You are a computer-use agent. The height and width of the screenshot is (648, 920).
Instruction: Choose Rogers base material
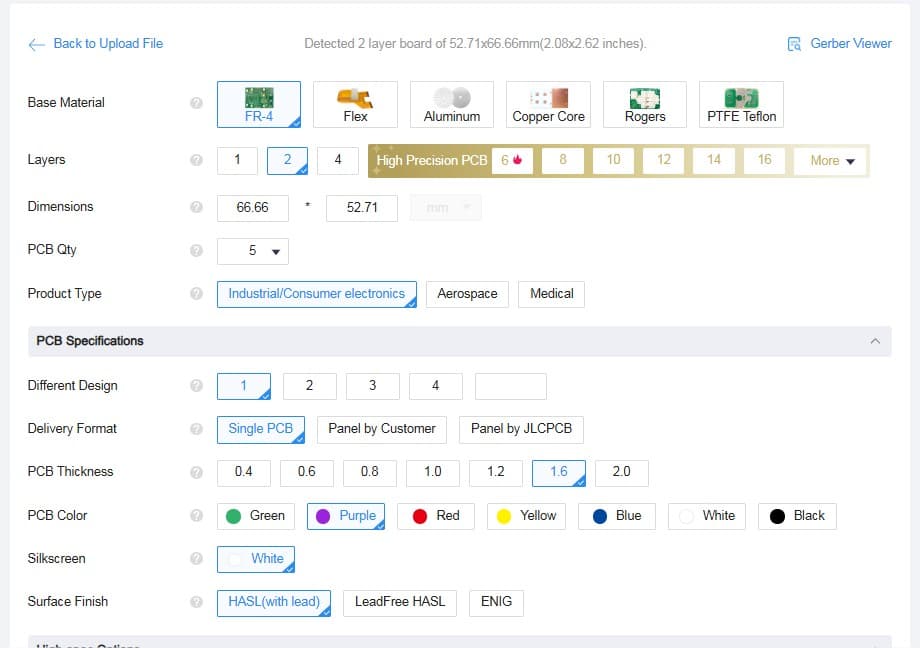click(645, 104)
